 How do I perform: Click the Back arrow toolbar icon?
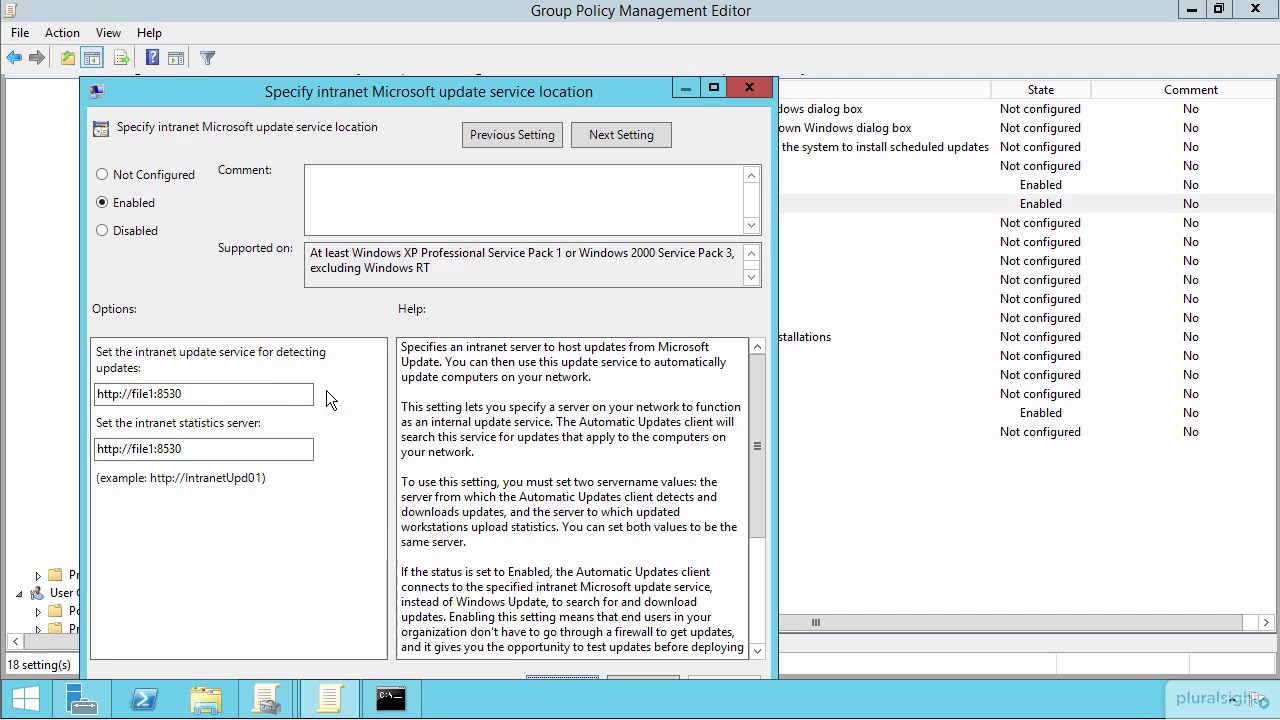14,58
